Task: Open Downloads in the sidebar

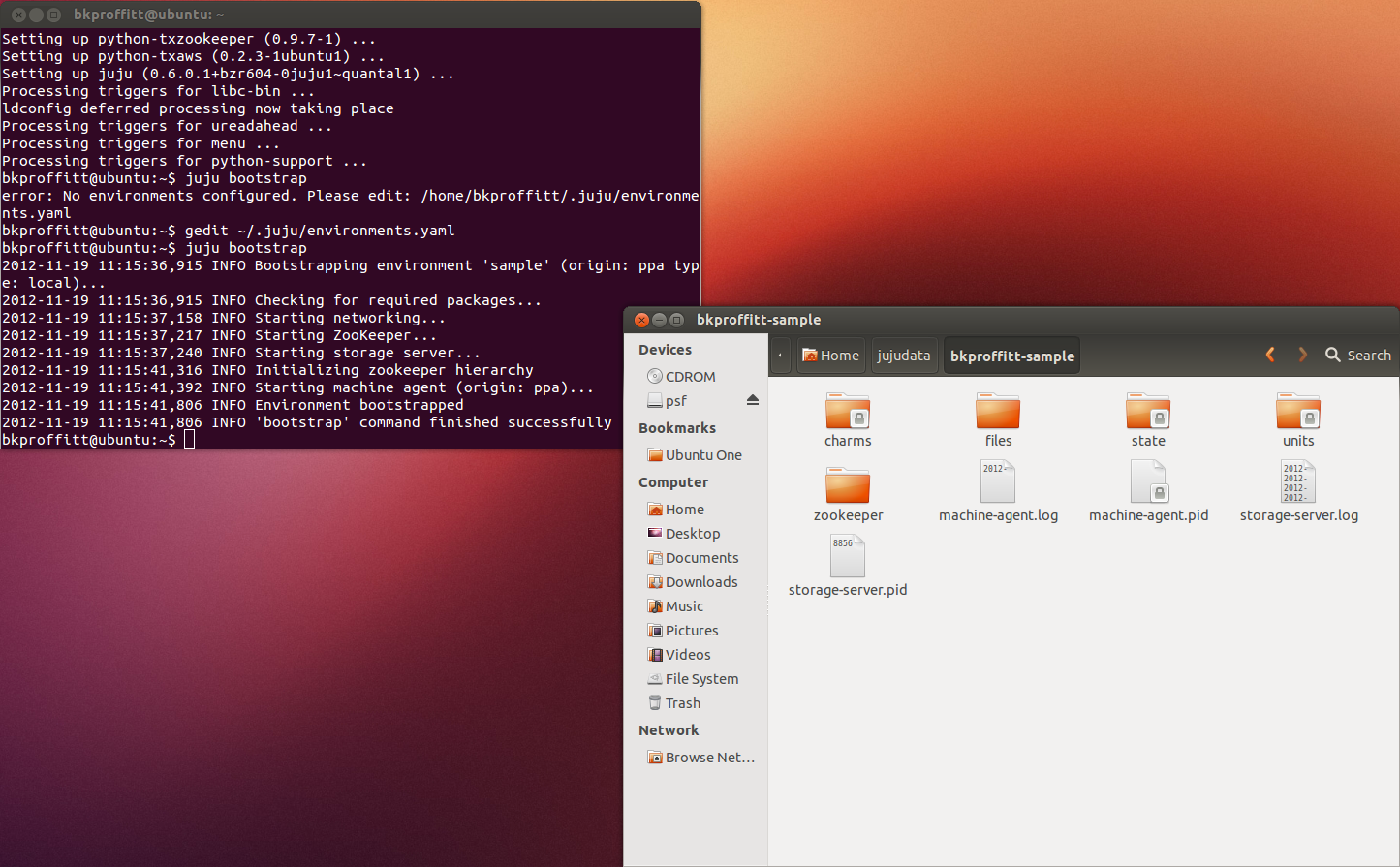Action: (693, 582)
